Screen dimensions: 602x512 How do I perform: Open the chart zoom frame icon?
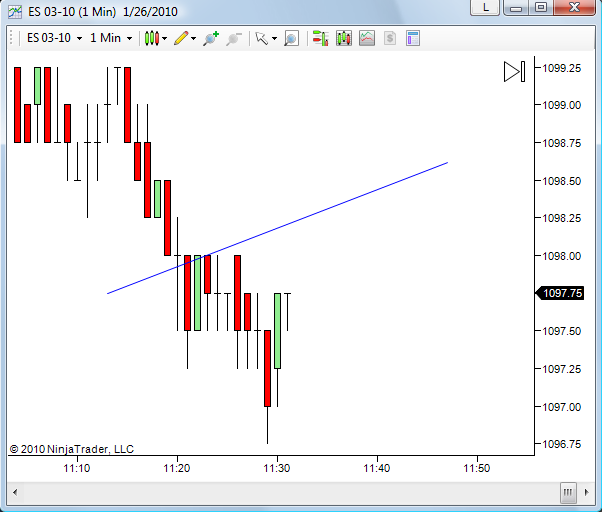click(291, 39)
